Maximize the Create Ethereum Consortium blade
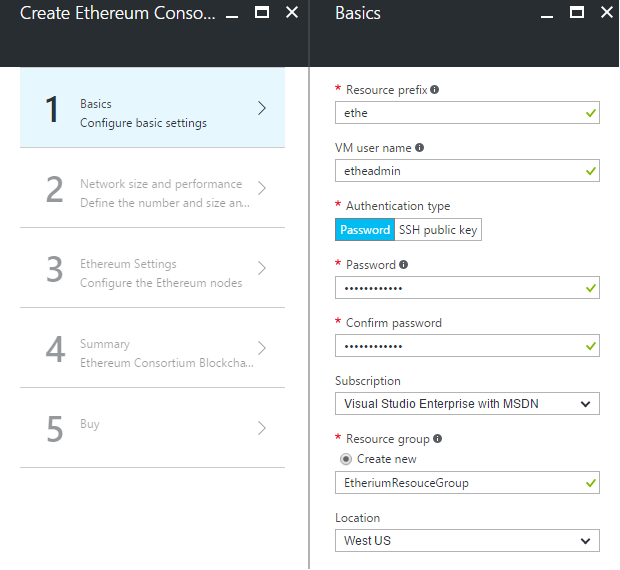 pos(262,13)
